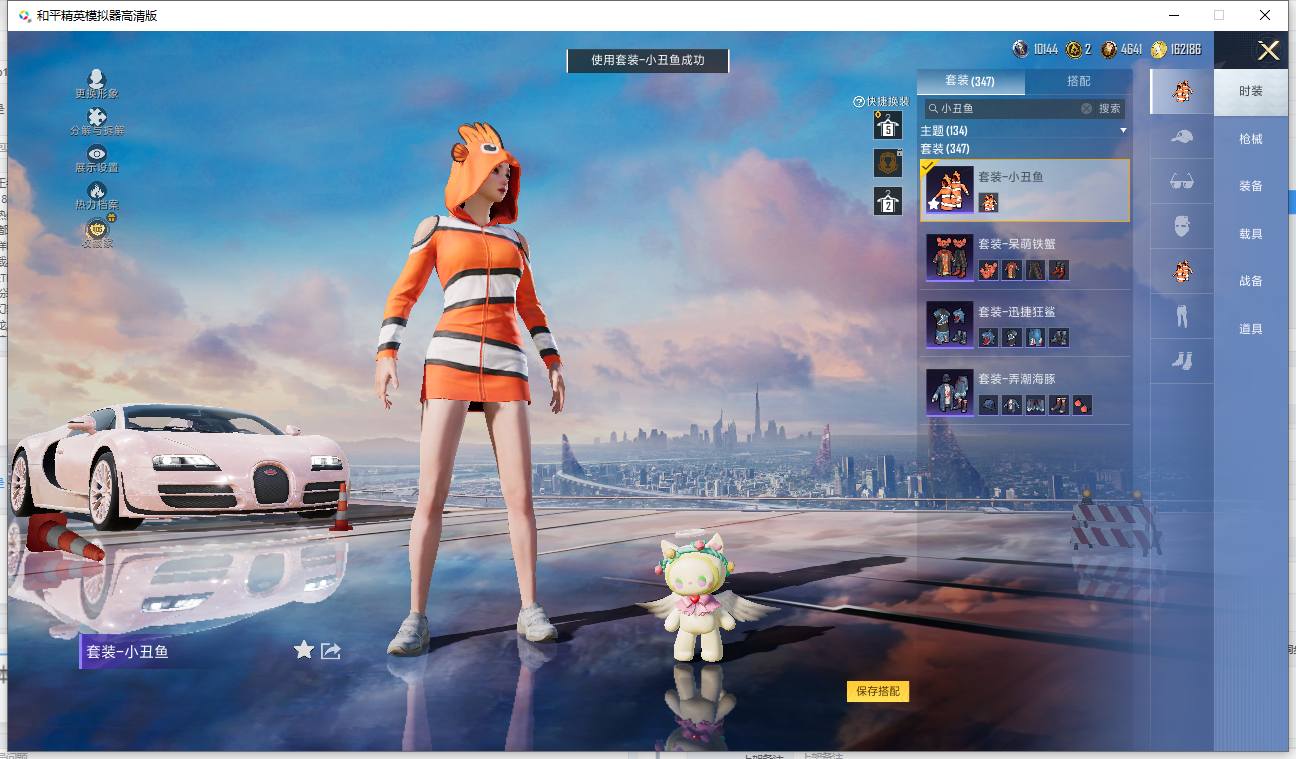Click the 保存搭配 save button

(878, 691)
